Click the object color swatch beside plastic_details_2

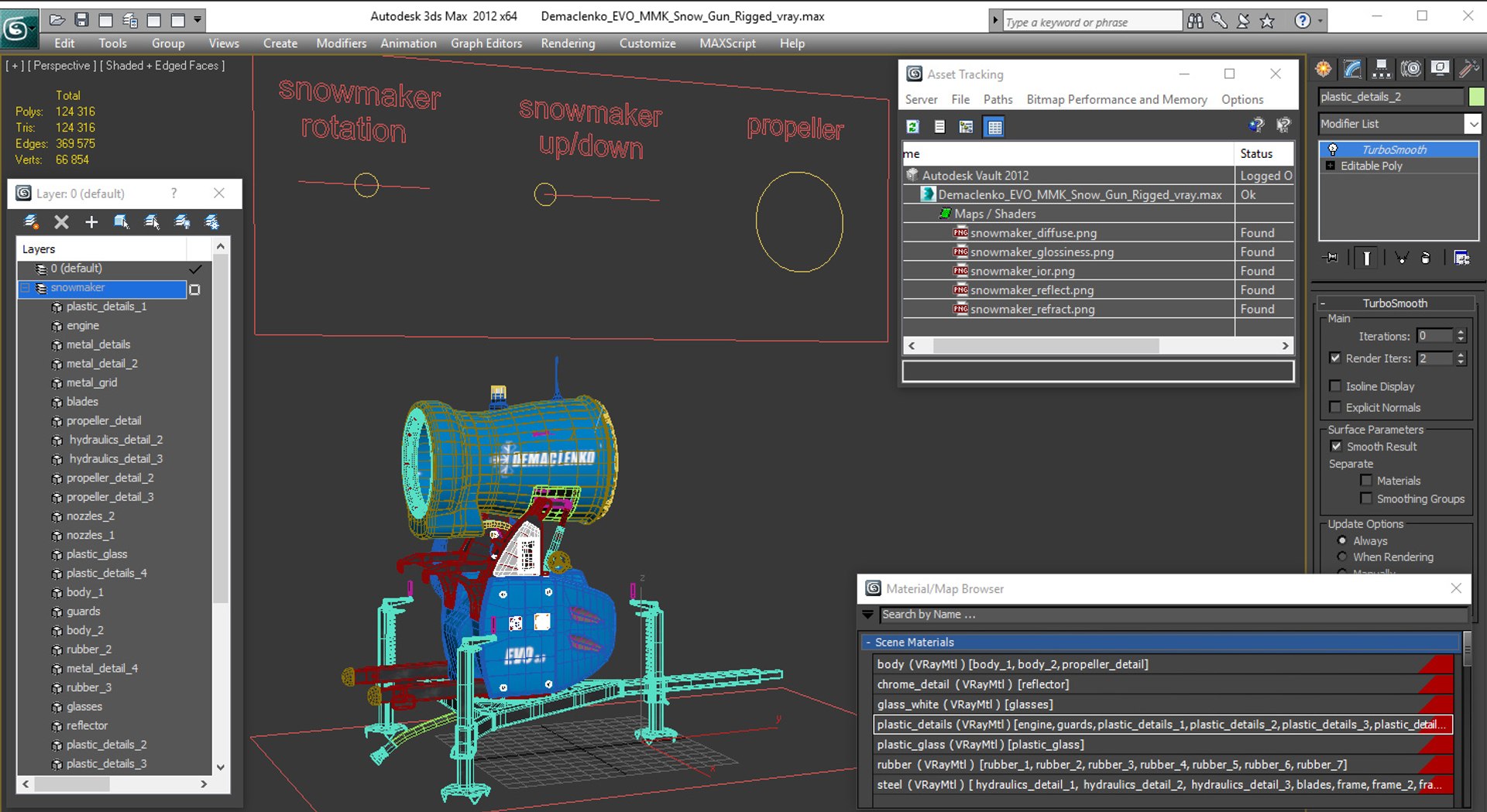coord(1477,97)
